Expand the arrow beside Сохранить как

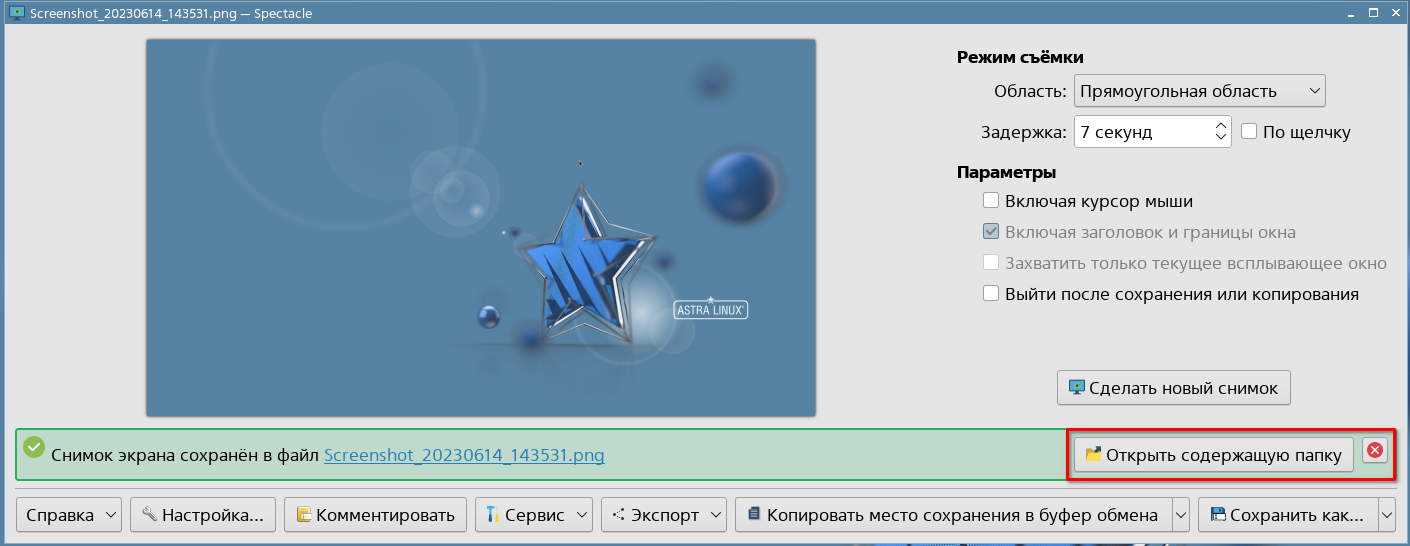coord(1386,515)
